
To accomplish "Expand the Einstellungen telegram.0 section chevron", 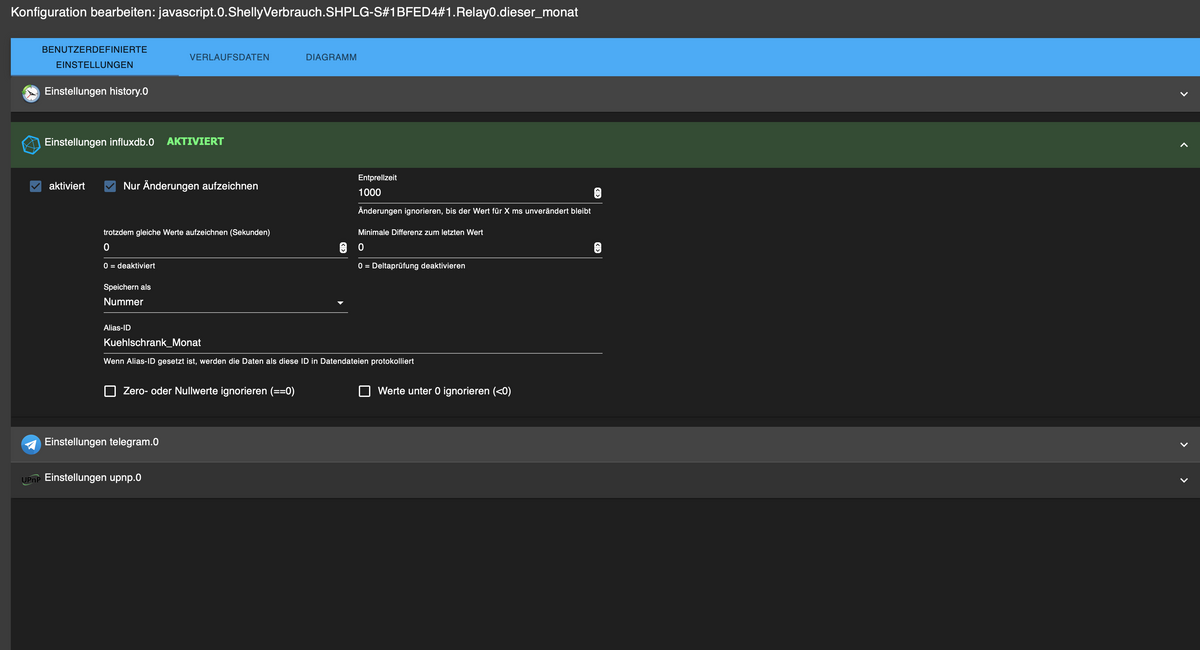I will click(1184, 445).
